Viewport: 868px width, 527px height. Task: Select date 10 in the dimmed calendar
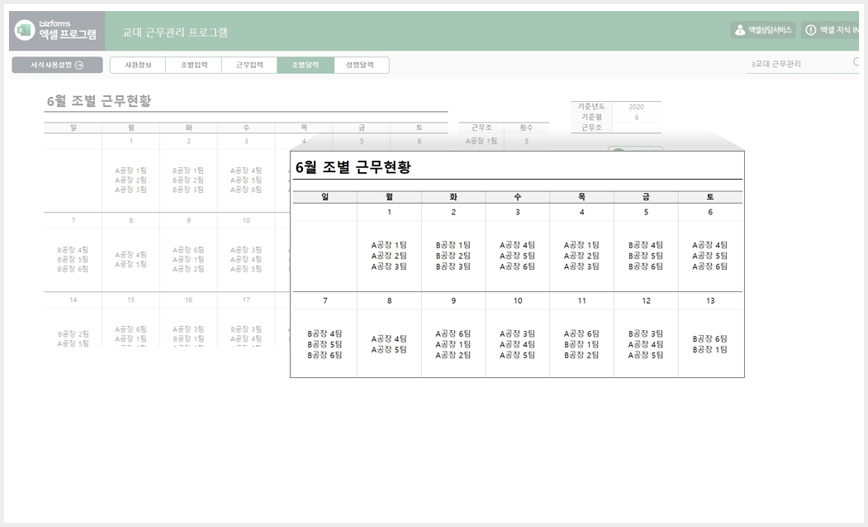pos(246,220)
